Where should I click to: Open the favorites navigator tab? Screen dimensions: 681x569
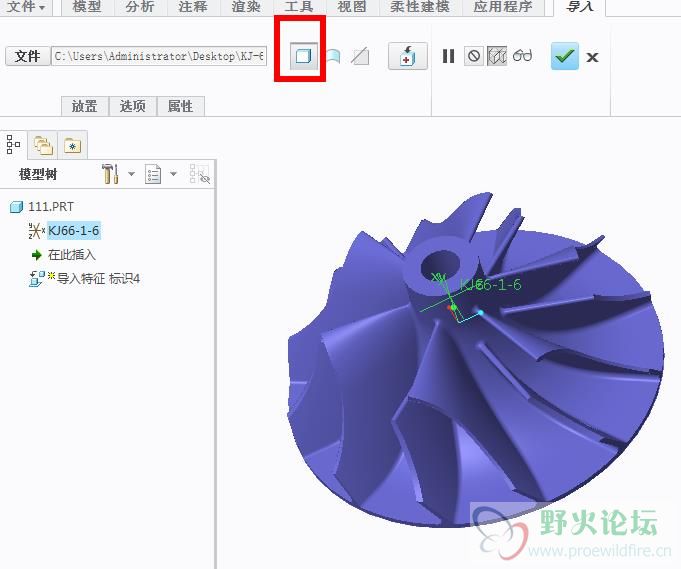(x=73, y=145)
